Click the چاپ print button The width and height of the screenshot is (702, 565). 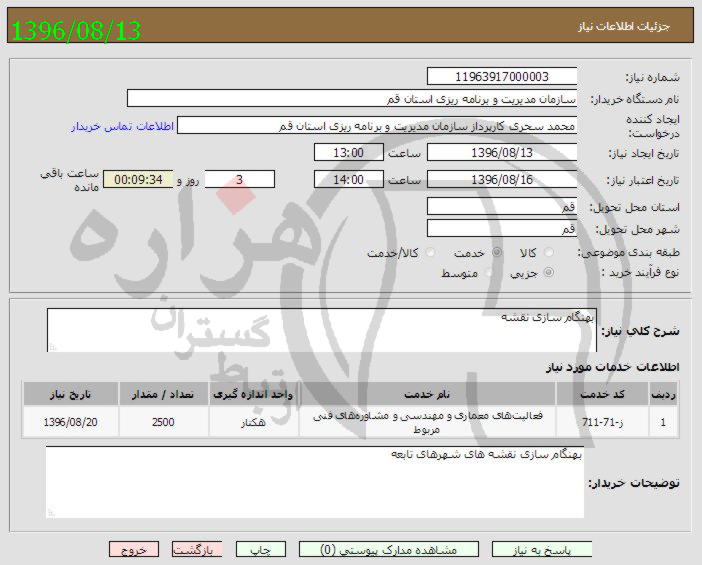pyautogui.click(x=261, y=550)
